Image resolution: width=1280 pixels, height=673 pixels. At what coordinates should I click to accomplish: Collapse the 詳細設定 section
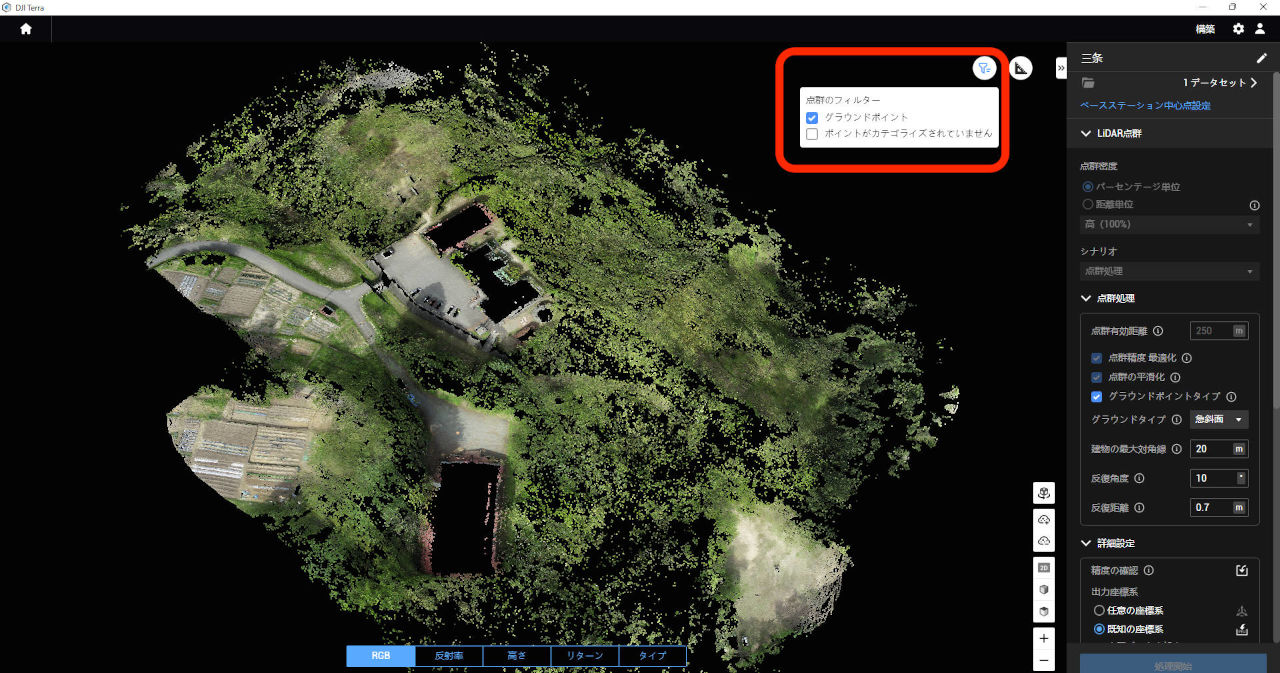[x=1086, y=543]
